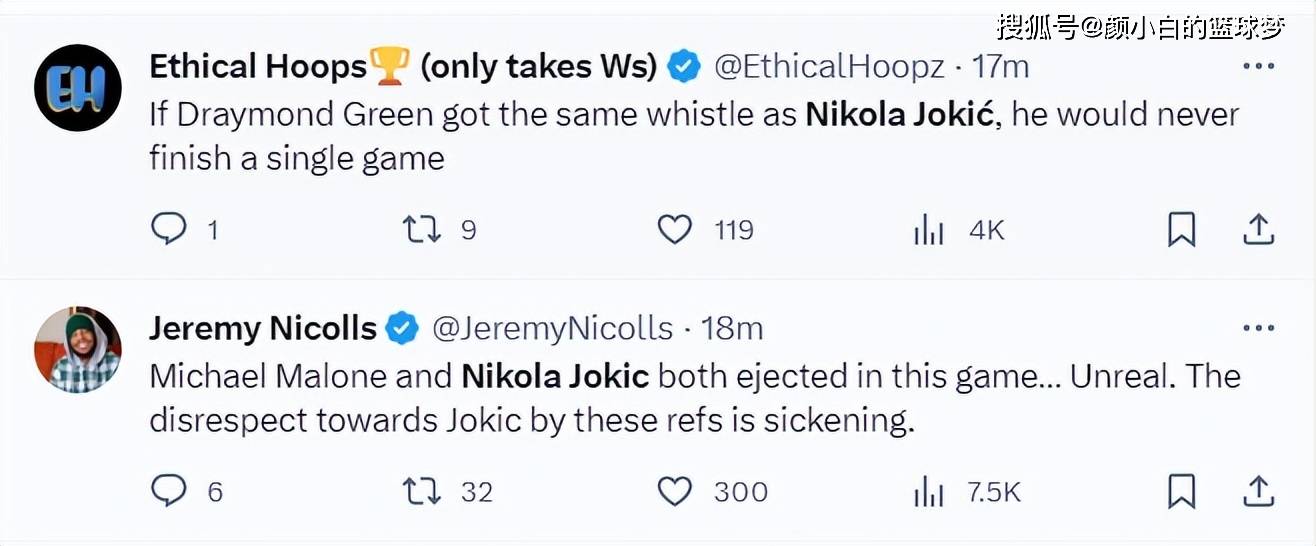Open the 17m timestamp link

pos(1001,67)
